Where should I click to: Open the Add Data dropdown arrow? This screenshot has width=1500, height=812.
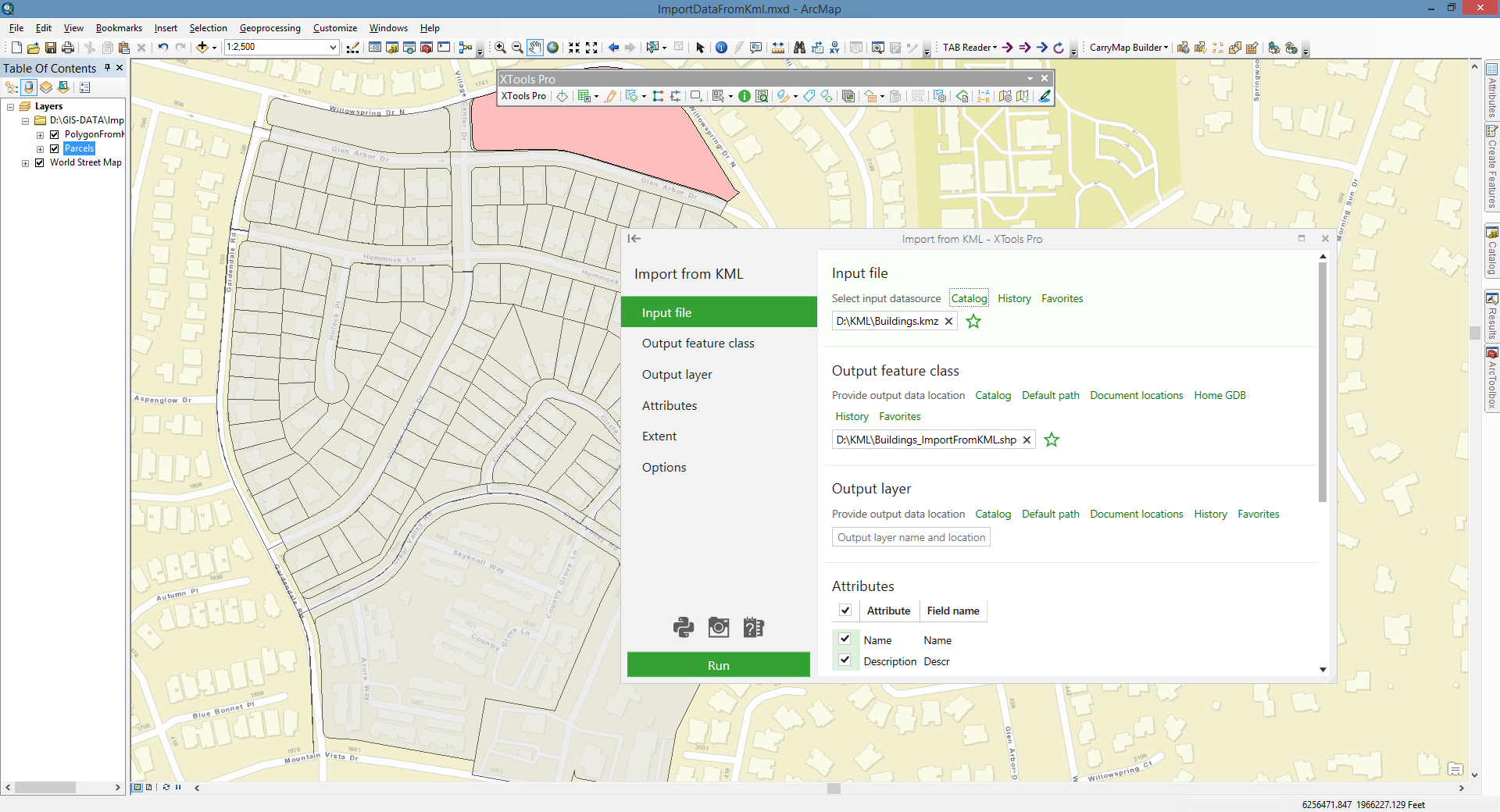coord(215,48)
